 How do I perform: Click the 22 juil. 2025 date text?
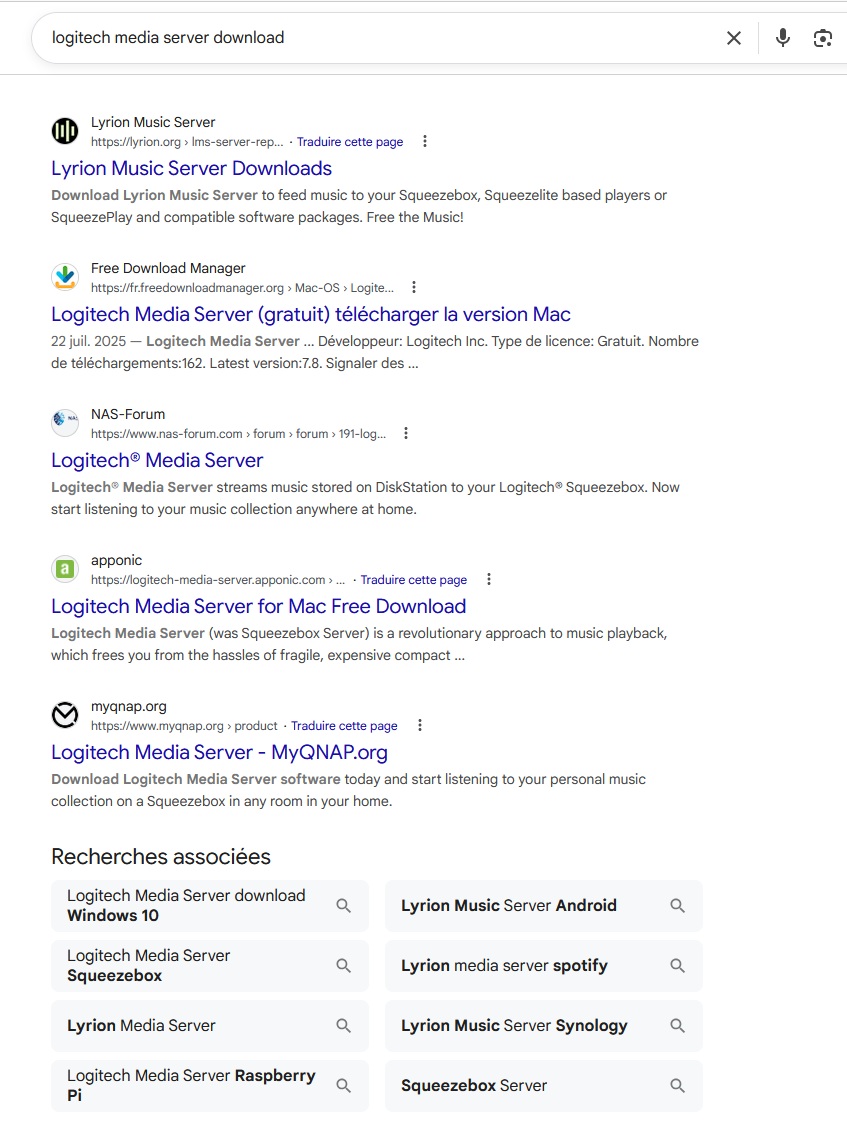pos(89,342)
